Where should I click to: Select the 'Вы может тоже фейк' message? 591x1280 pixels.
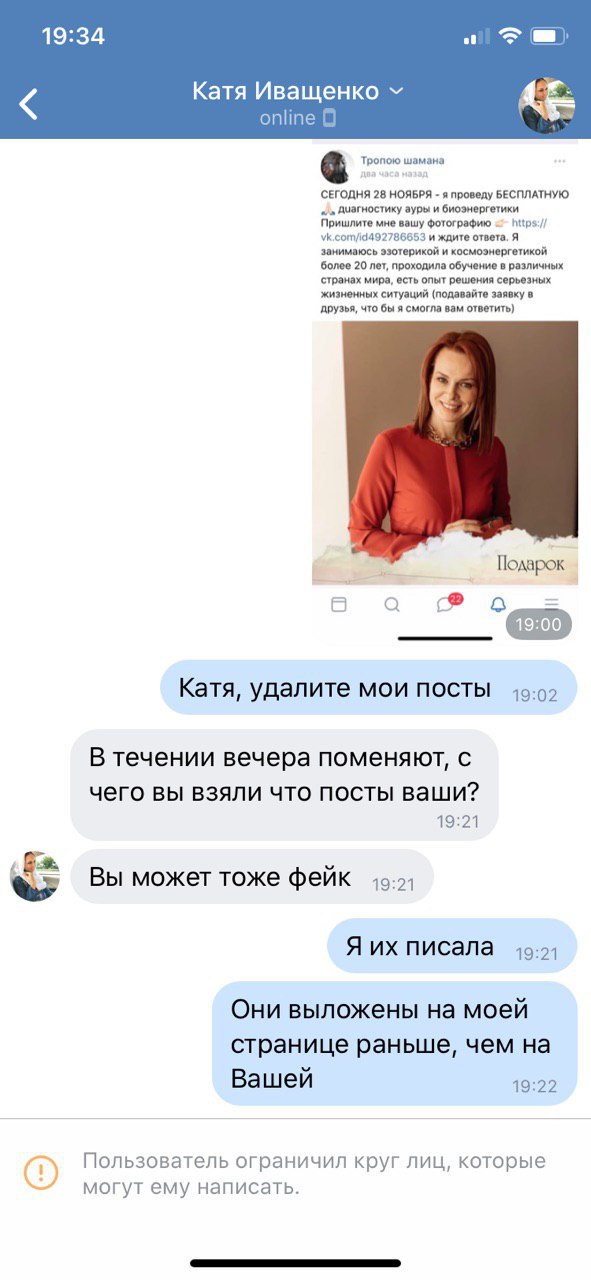[252, 877]
